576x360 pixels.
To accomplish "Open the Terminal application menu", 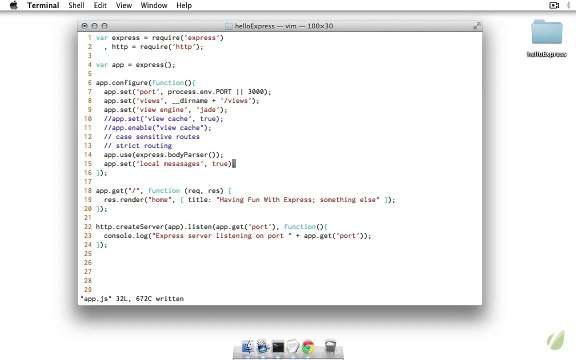I will [43, 5].
